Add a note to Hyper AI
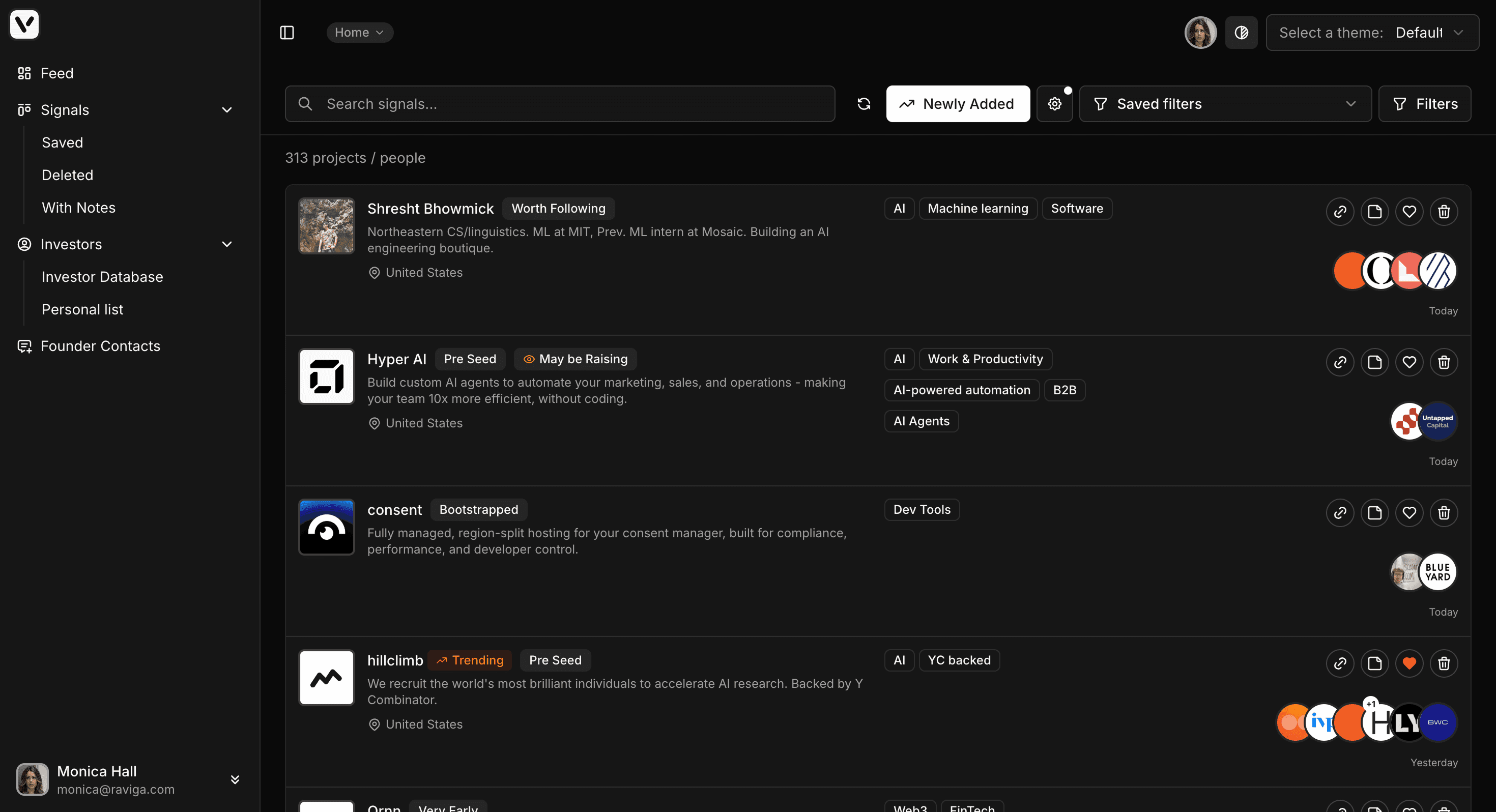 coord(1374,362)
